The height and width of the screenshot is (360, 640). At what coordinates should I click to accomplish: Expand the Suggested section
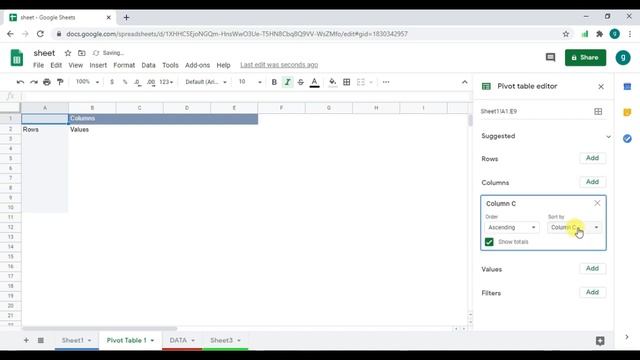(608, 136)
